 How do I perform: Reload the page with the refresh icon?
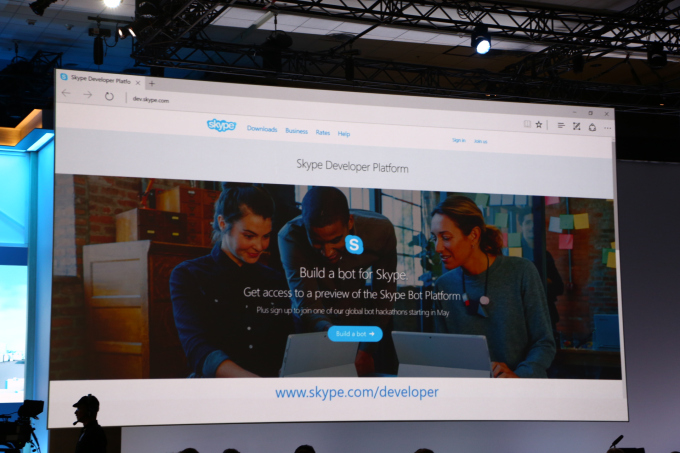click(109, 96)
